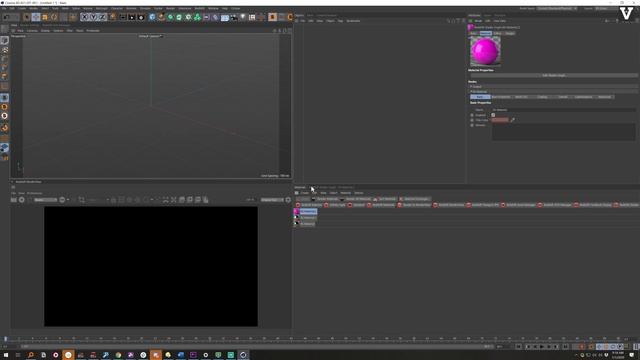The width and height of the screenshot is (640, 360).
Task: Open viewport Cameras menu
Action: [x=32, y=31]
